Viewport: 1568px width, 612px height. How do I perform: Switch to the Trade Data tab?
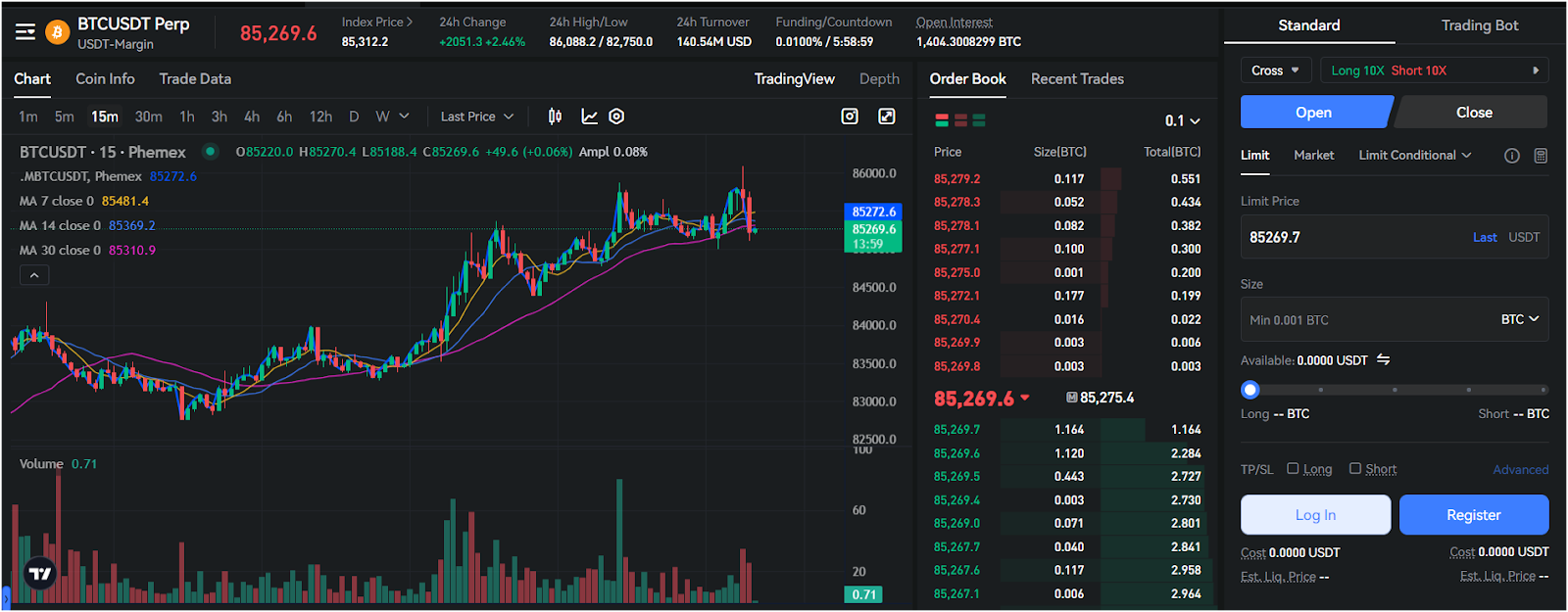195,78
